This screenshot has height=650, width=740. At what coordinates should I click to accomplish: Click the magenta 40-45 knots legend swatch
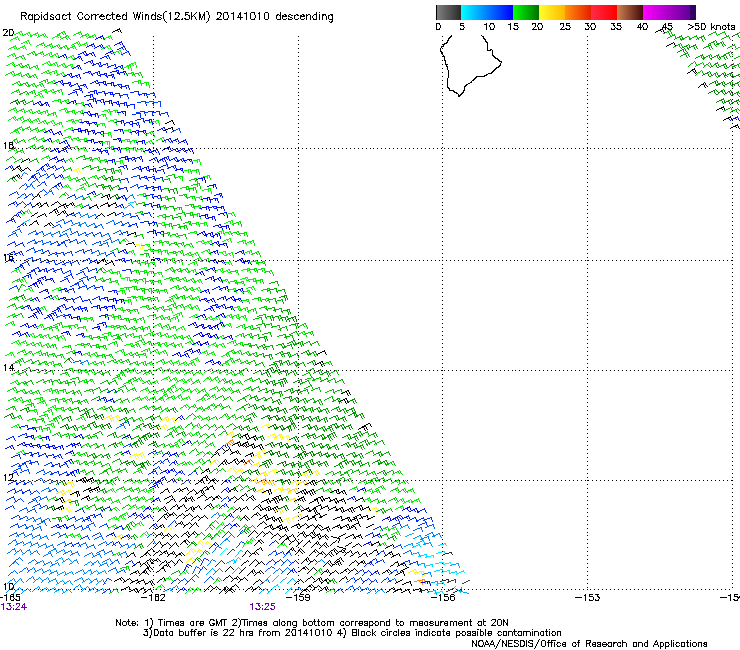656,12
